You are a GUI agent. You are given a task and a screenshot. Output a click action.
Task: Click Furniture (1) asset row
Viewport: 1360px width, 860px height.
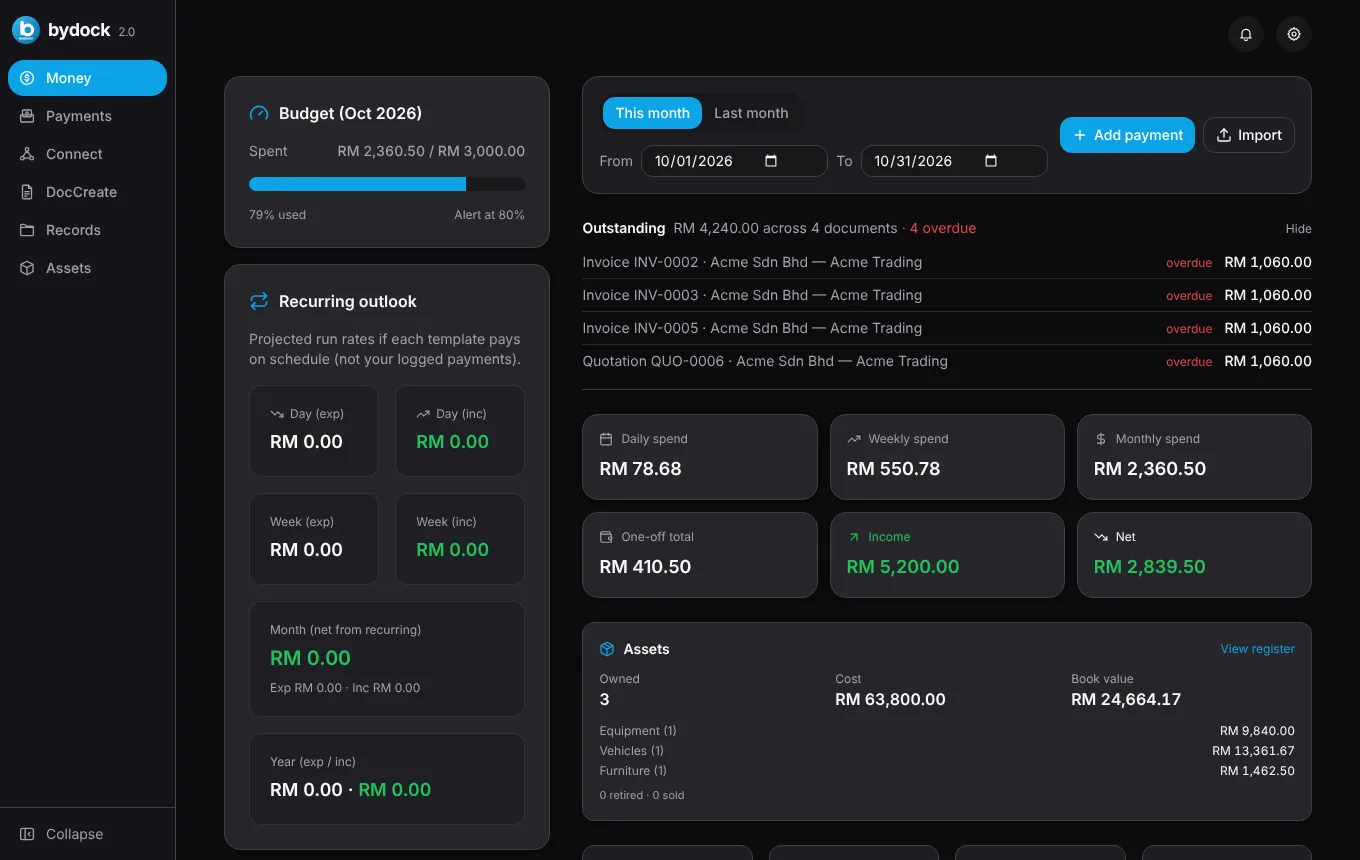947,771
